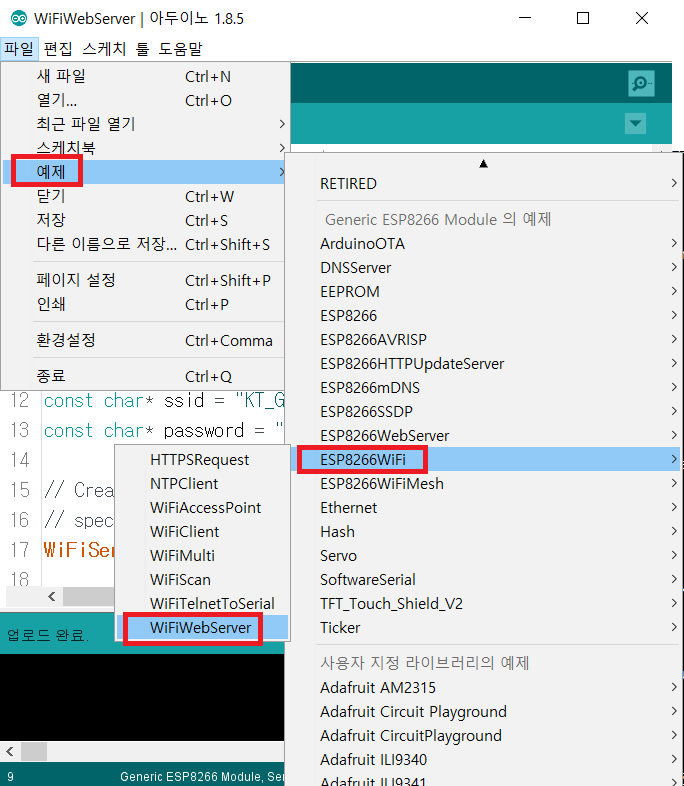Screen dimensions: 684x786
Task: Choose 종료 to quit
Action: click(145, 376)
